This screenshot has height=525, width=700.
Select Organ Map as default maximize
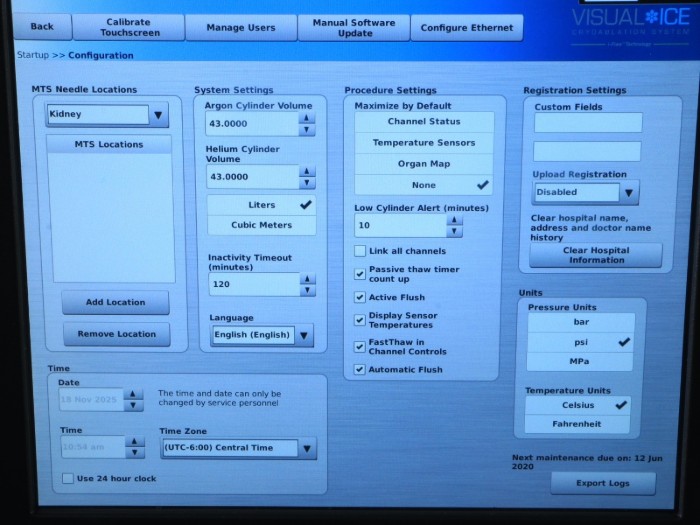click(x=424, y=164)
